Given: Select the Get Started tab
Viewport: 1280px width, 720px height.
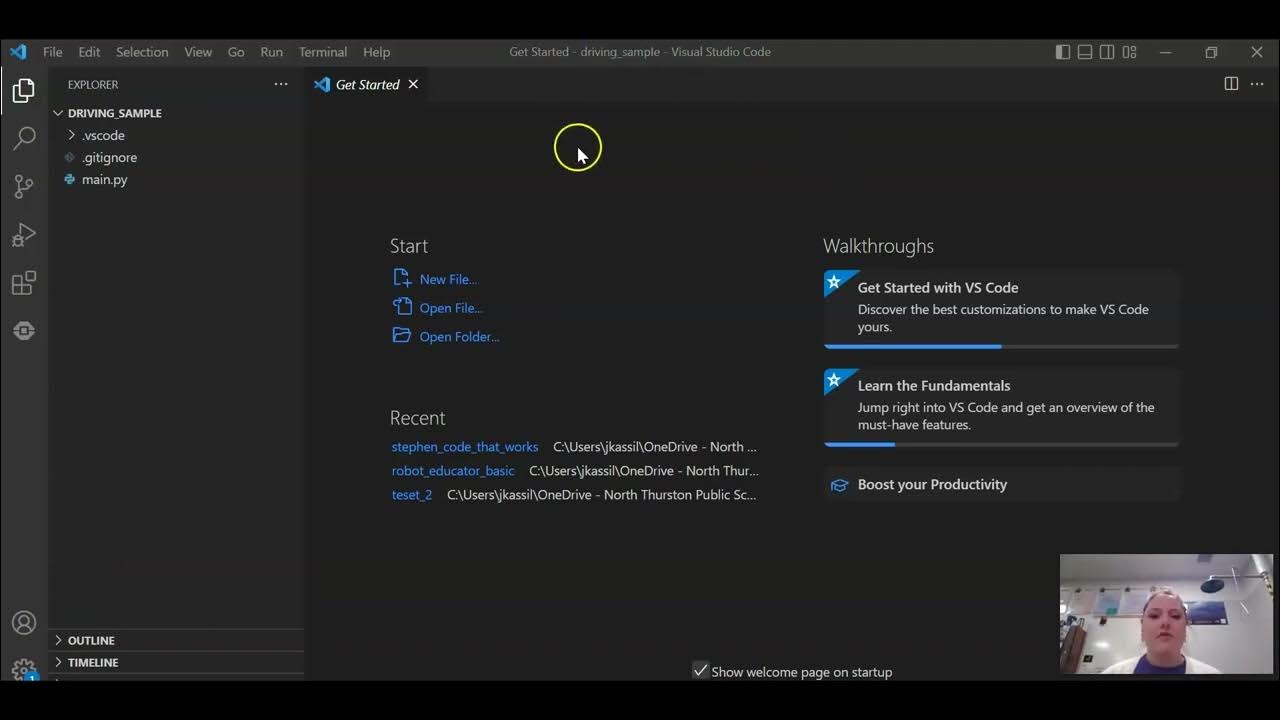Looking at the screenshot, I should click(x=367, y=84).
